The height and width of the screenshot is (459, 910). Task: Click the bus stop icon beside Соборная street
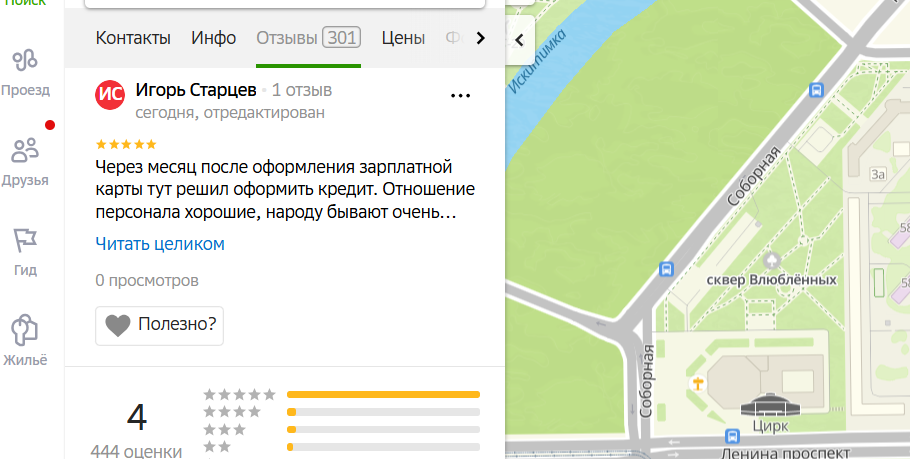[x=666, y=269]
